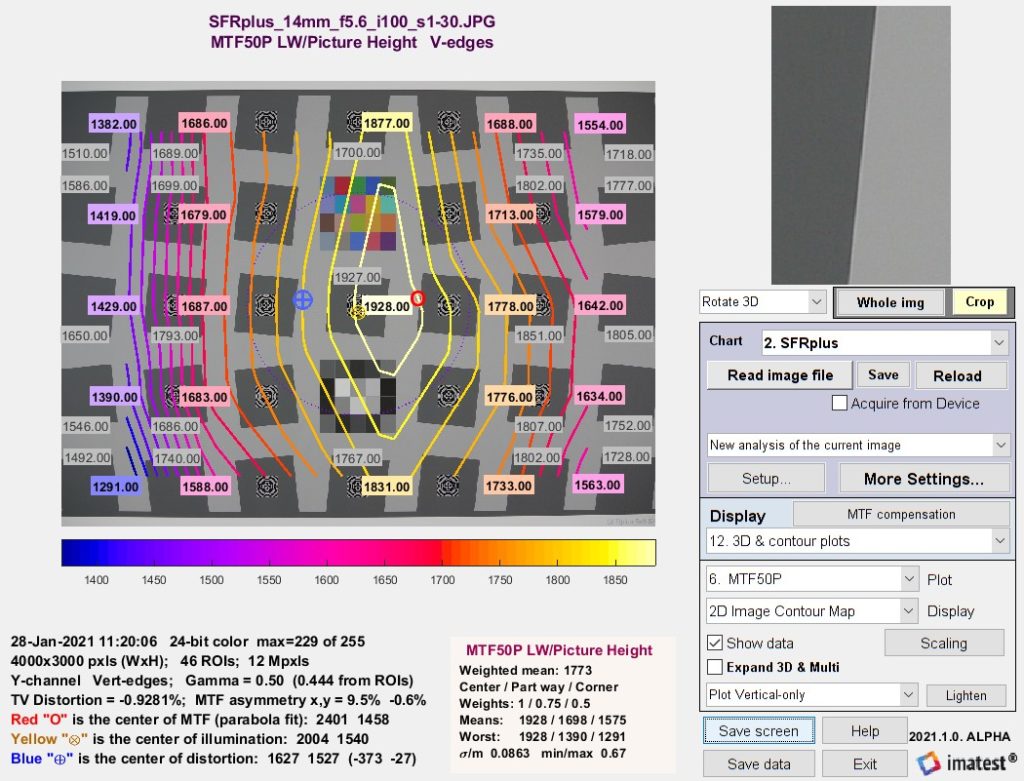Click the Read image file button

[778, 374]
